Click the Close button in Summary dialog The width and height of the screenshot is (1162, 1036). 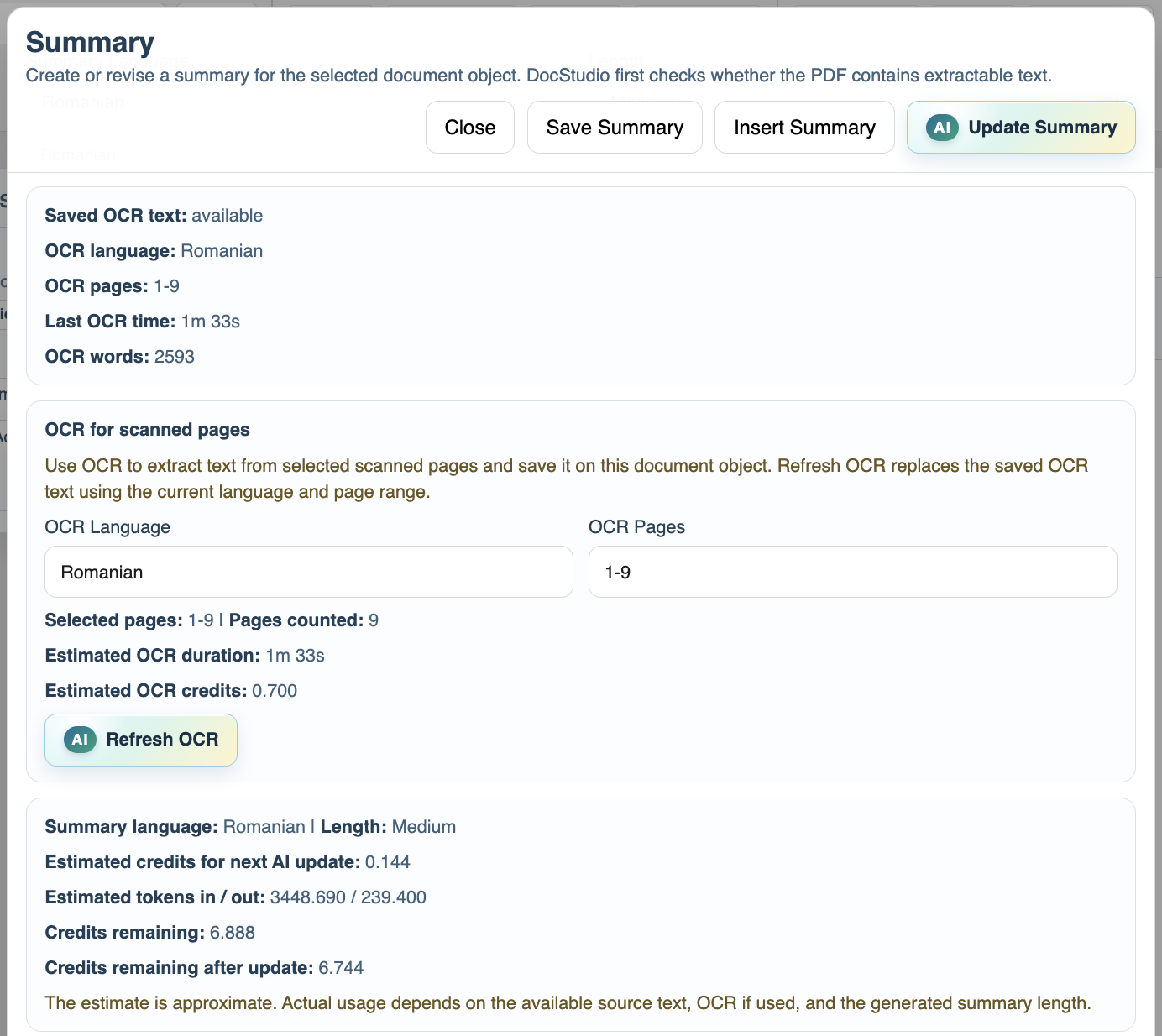pos(469,128)
